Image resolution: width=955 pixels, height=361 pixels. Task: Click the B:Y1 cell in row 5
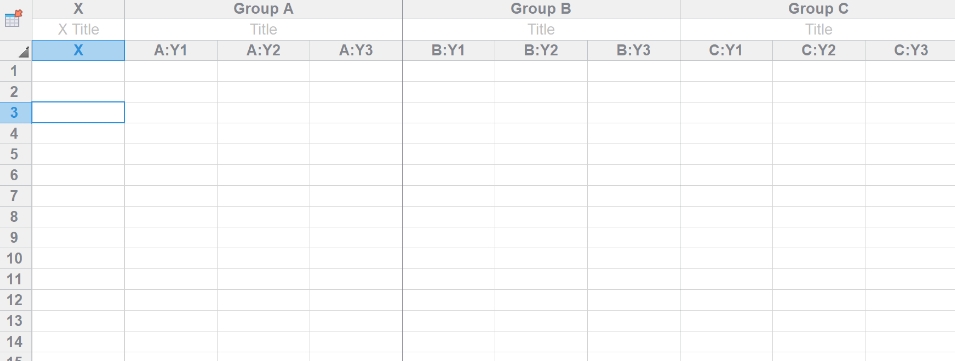click(x=448, y=154)
